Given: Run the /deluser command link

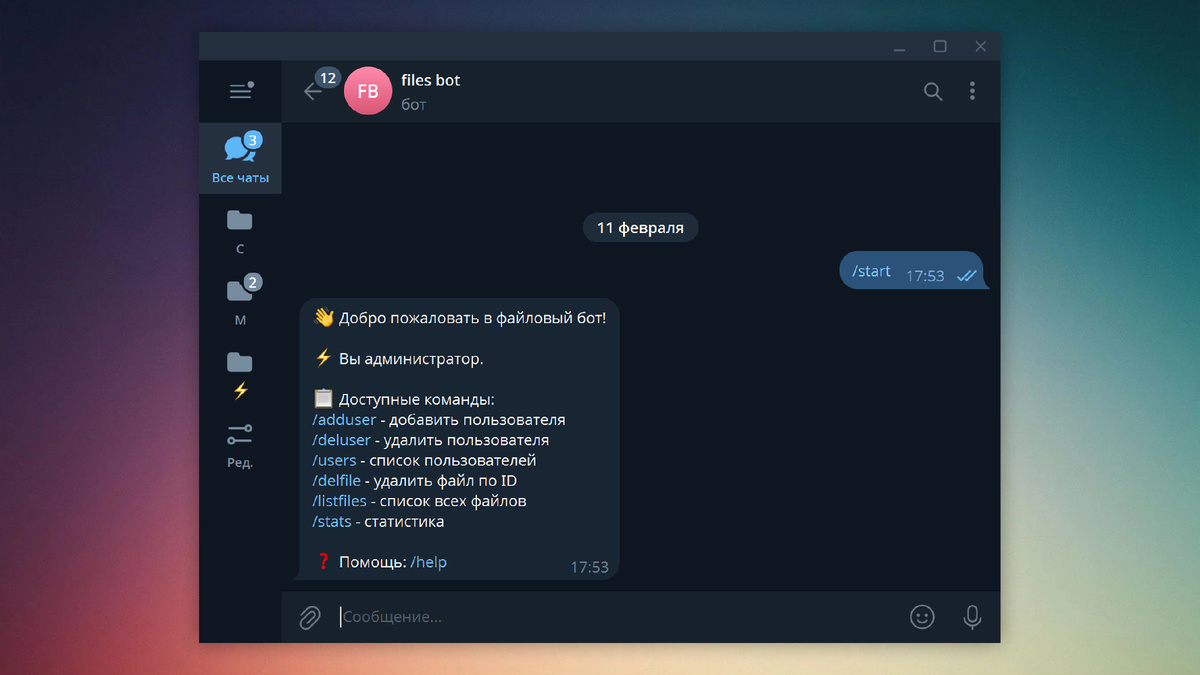Looking at the screenshot, I should [x=342, y=440].
